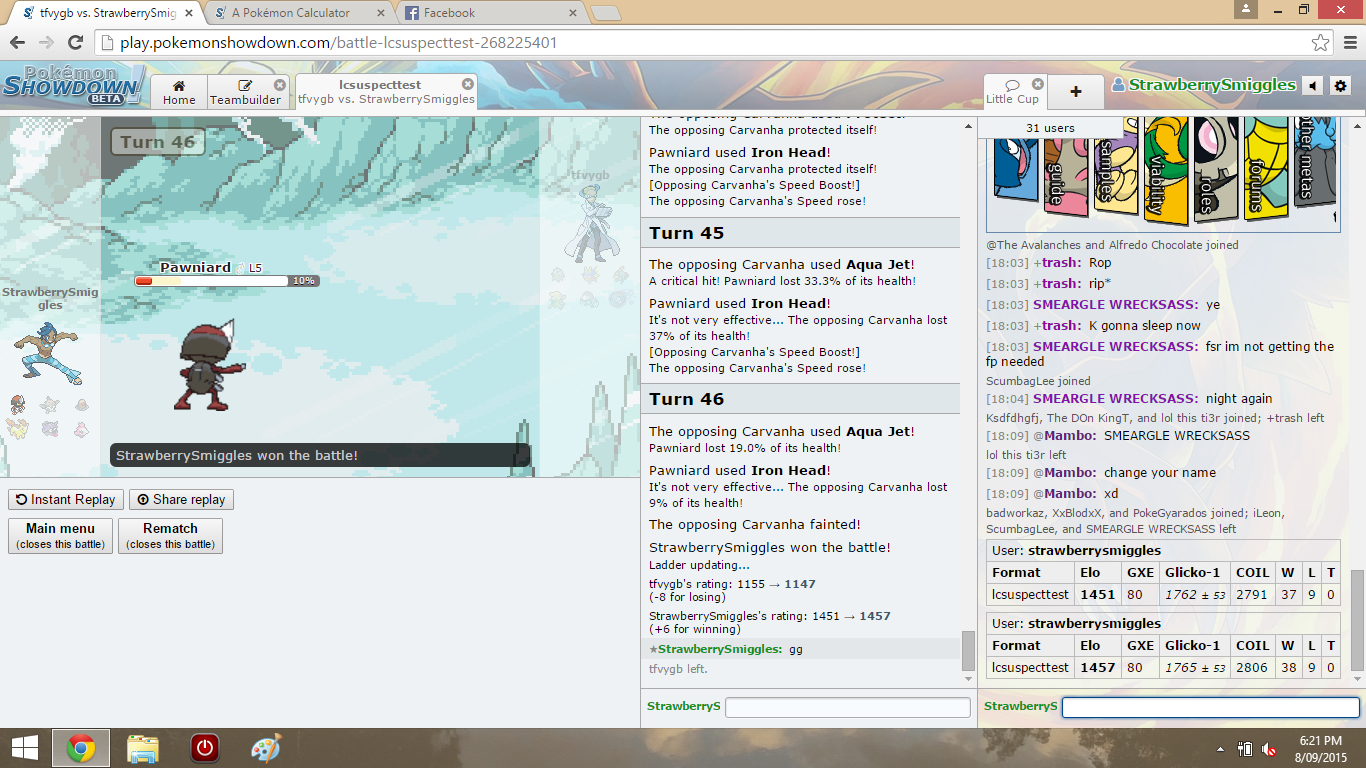Image resolution: width=1366 pixels, height=768 pixels.
Task: Reload the page using the refresh icon
Action: [75, 43]
